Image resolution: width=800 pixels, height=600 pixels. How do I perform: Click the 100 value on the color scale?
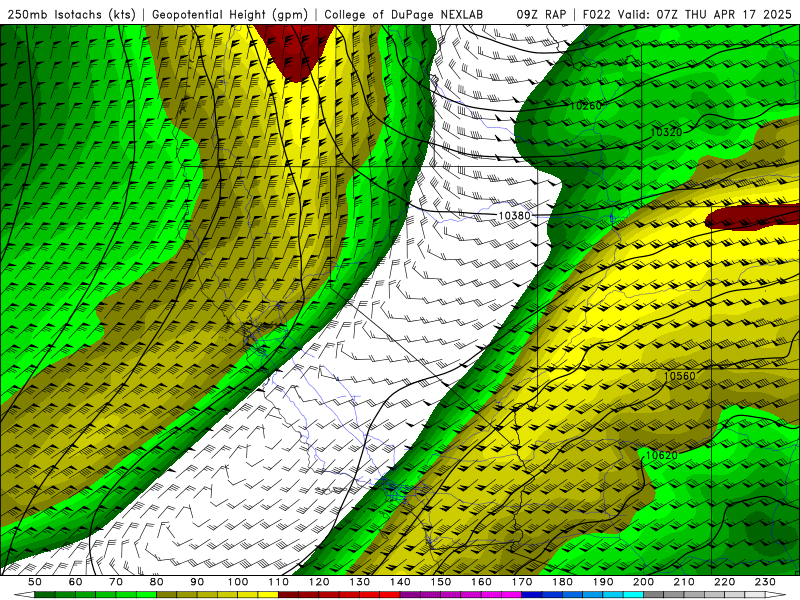coord(238,582)
